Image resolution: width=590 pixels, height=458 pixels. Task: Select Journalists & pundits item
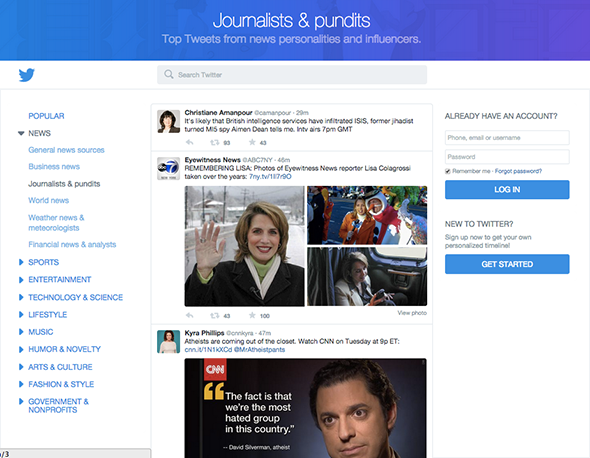(64, 184)
